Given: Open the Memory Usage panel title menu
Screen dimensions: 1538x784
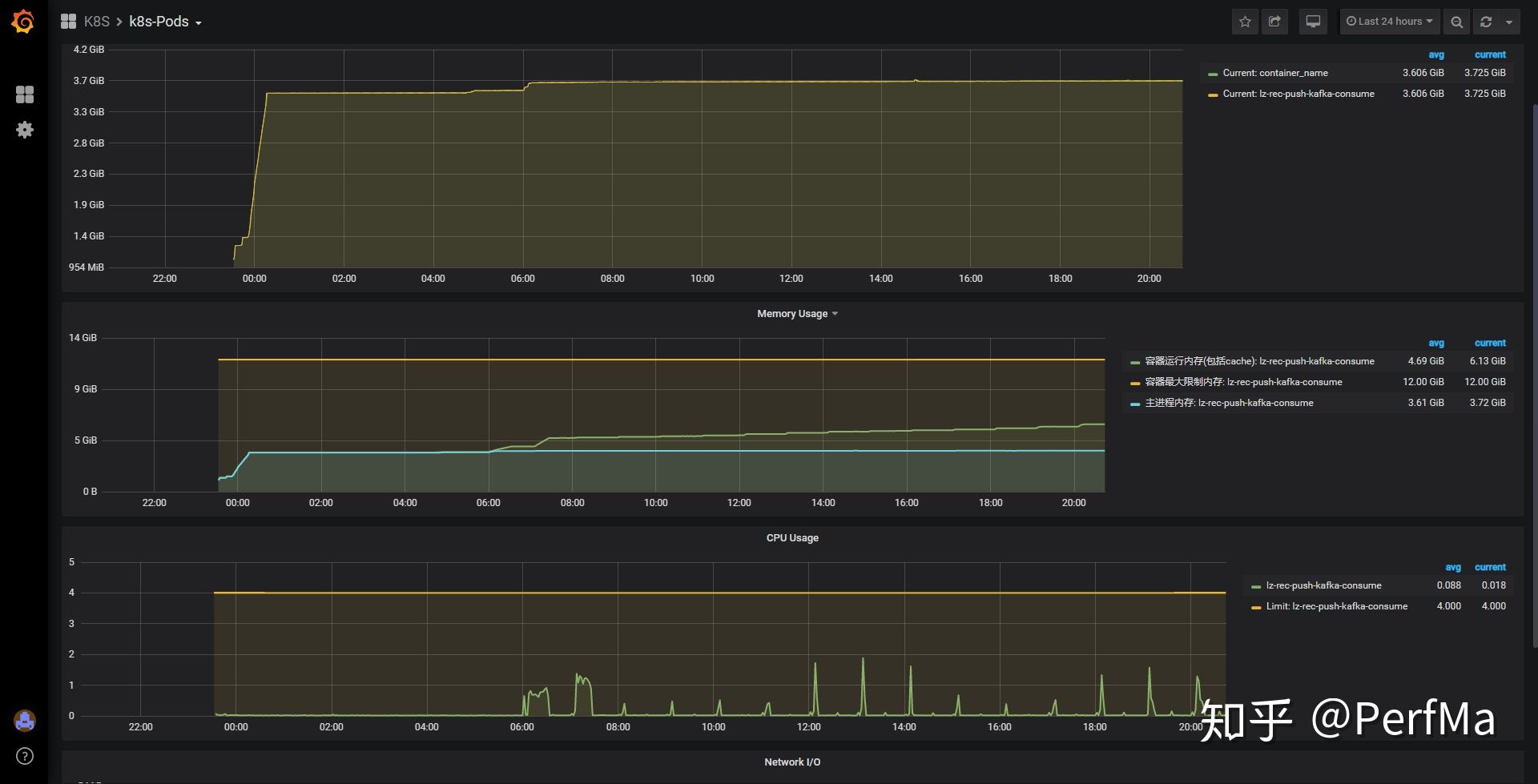Looking at the screenshot, I should (x=797, y=314).
